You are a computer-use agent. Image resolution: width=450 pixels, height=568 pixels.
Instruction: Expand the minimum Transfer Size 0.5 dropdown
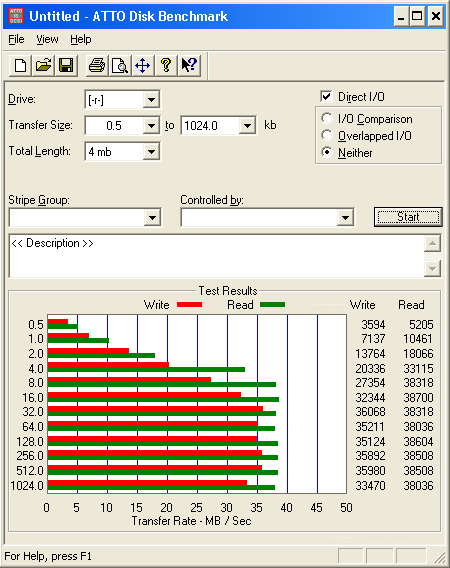click(151, 125)
